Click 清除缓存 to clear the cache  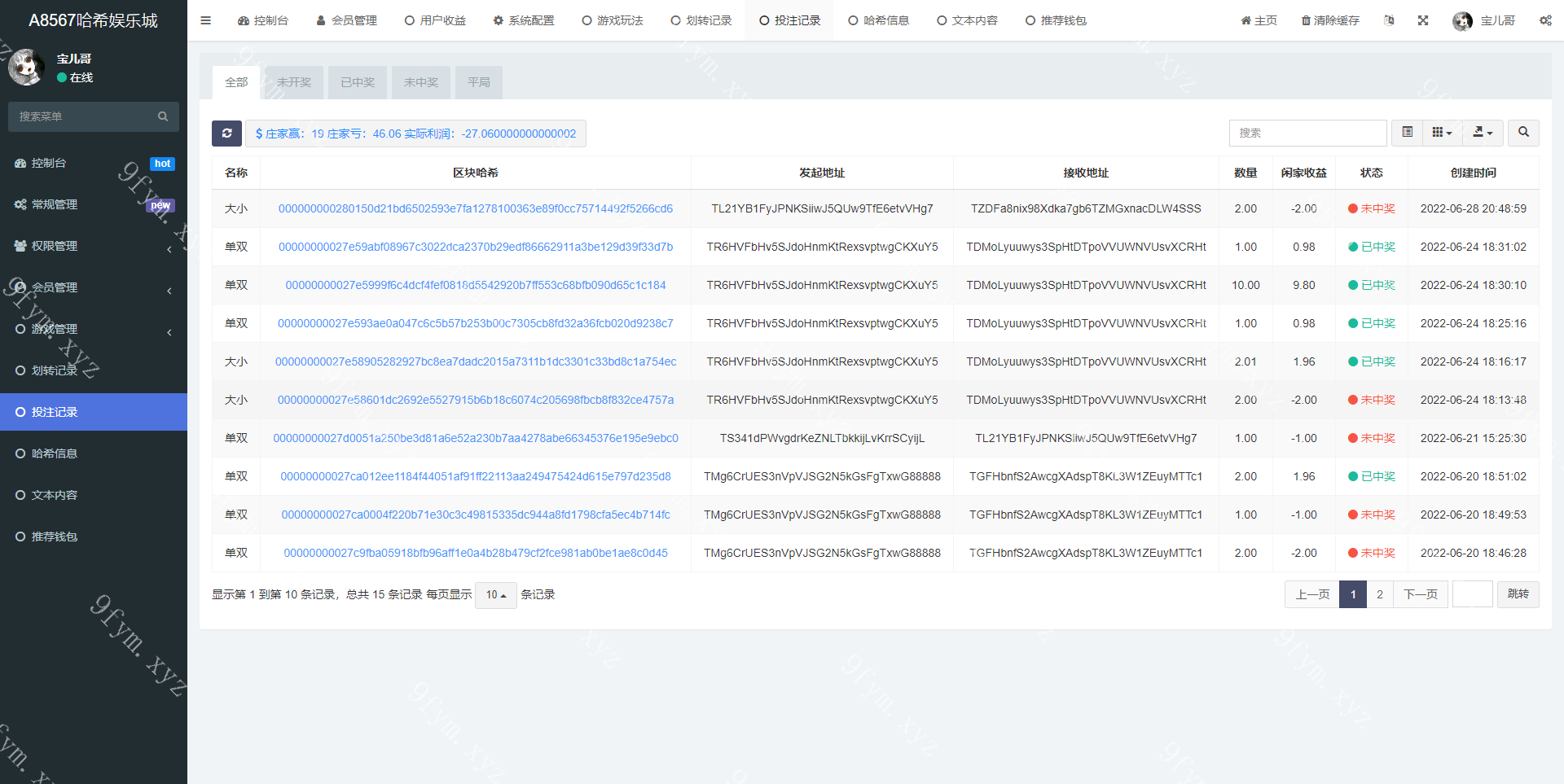(x=1330, y=20)
